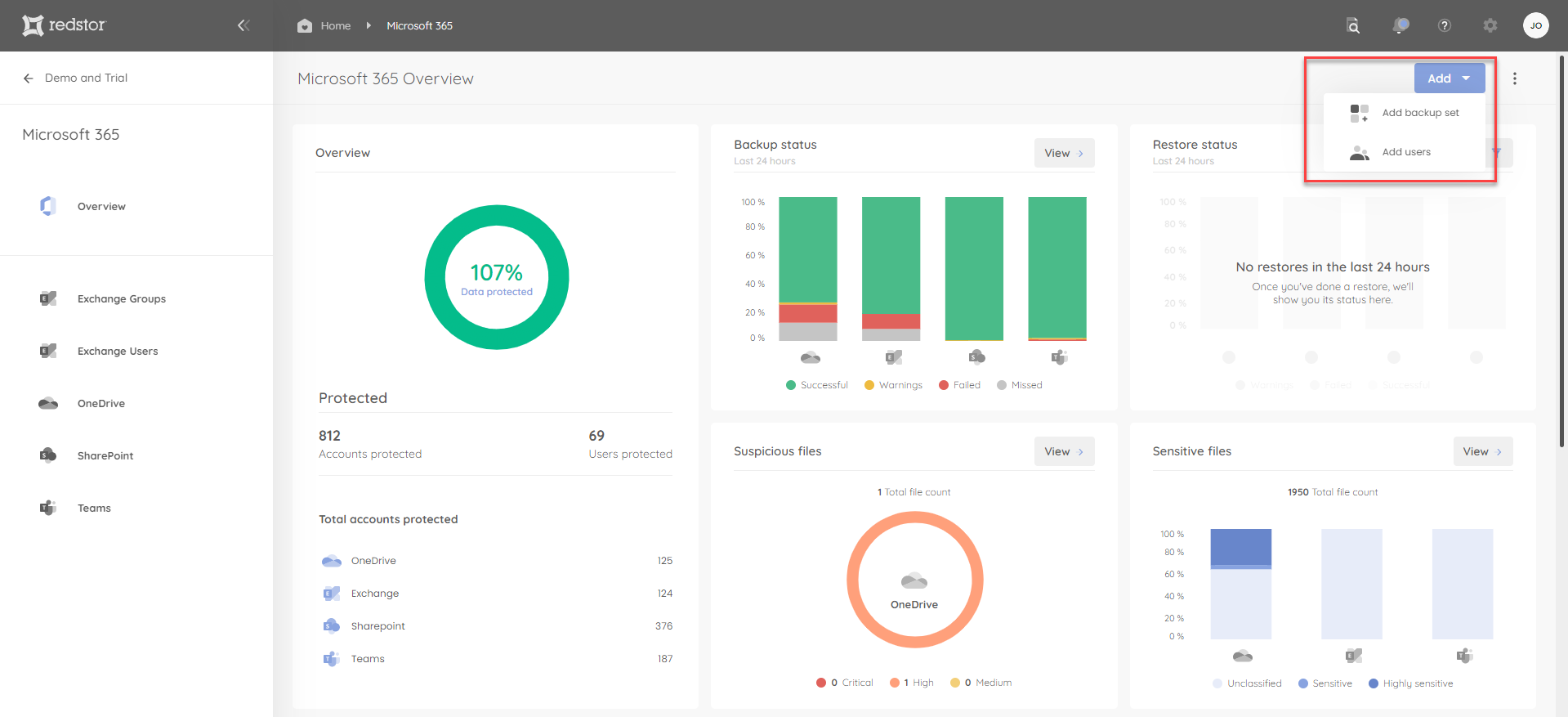Image resolution: width=1568 pixels, height=717 pixels.
Task: Click the Add backup set icon
Action: [1360, 113]
